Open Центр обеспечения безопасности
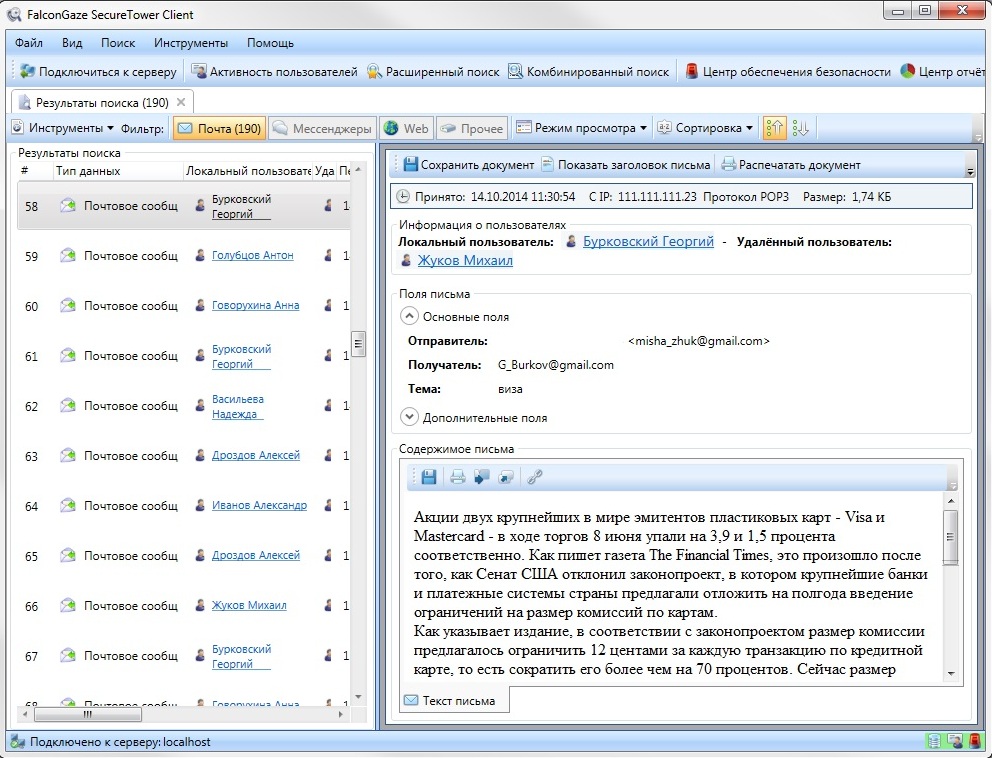This screenshot has width=992, height=758. 788,71
